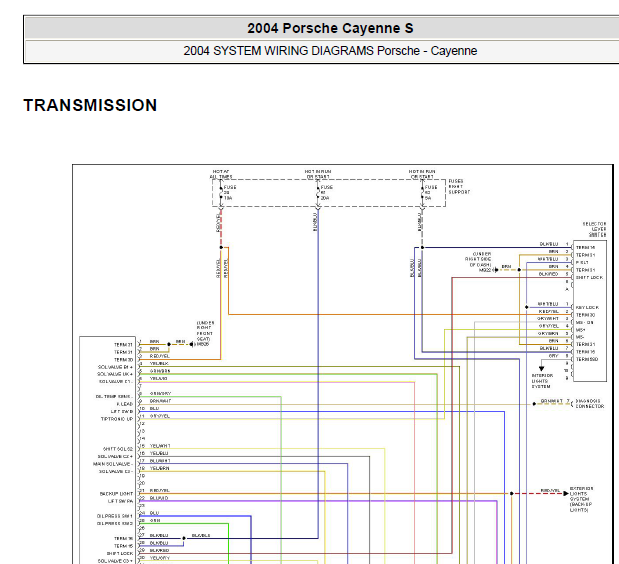Select the 'LIFT SW PA' pin label

[x=120, y=501]
